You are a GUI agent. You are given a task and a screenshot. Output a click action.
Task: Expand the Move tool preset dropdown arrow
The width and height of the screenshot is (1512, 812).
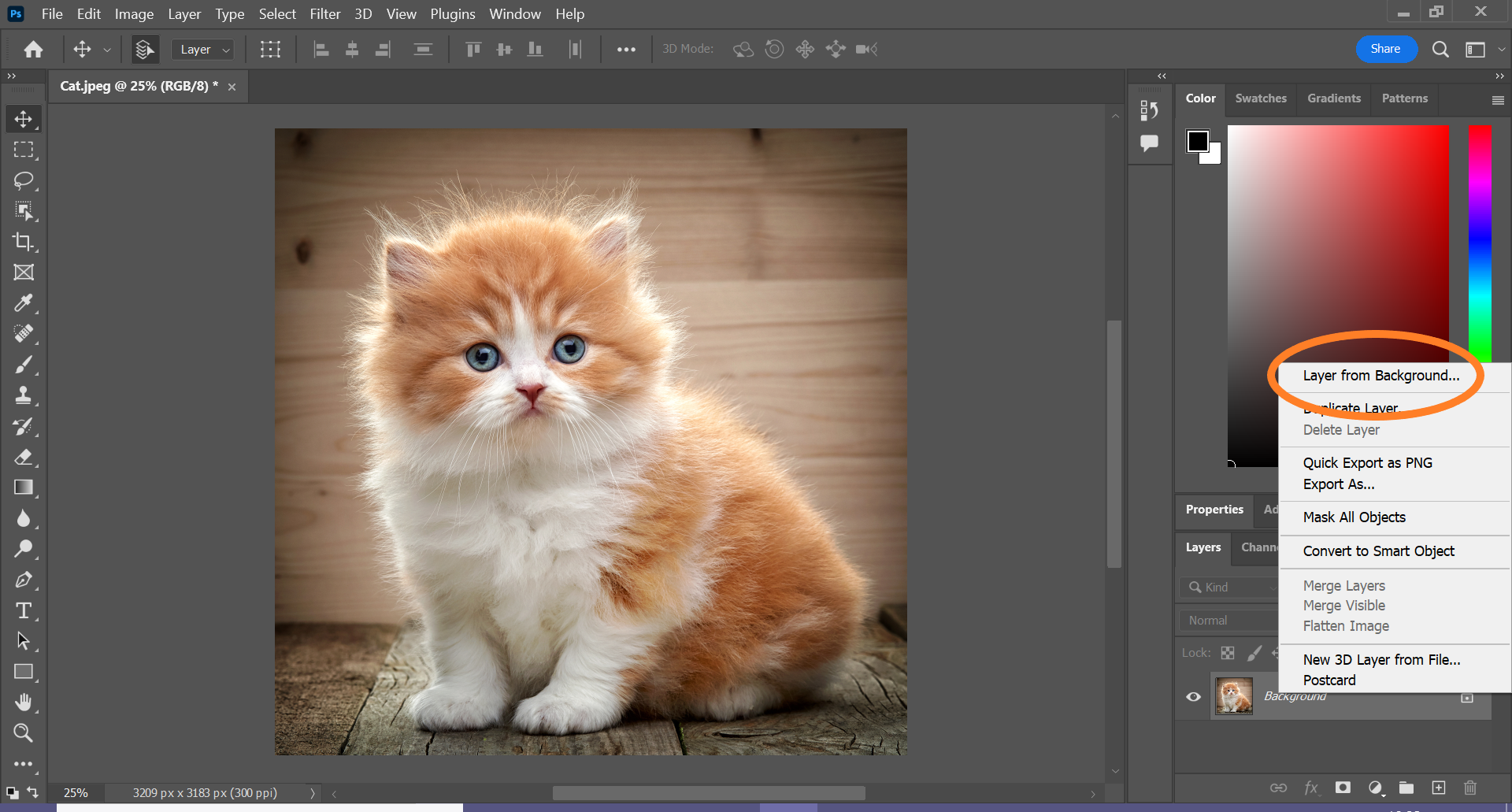pyautogui.click(x=107, y=50)
